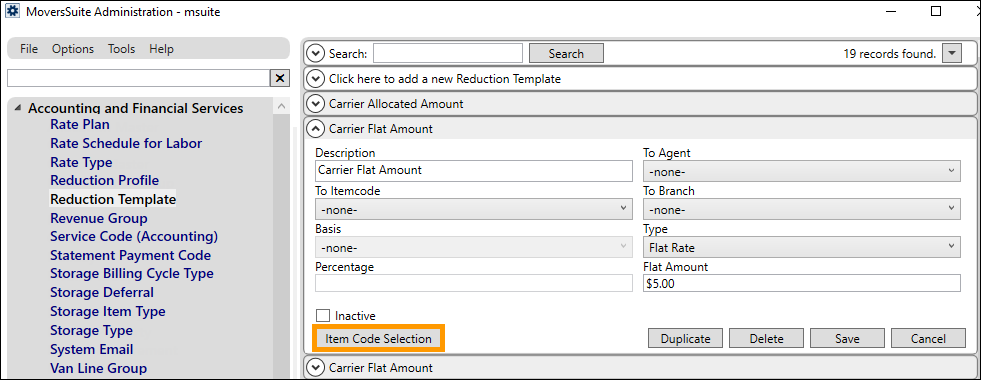Focus the Search text field
This screenshot has width=981, height=380.
point(448,54)
